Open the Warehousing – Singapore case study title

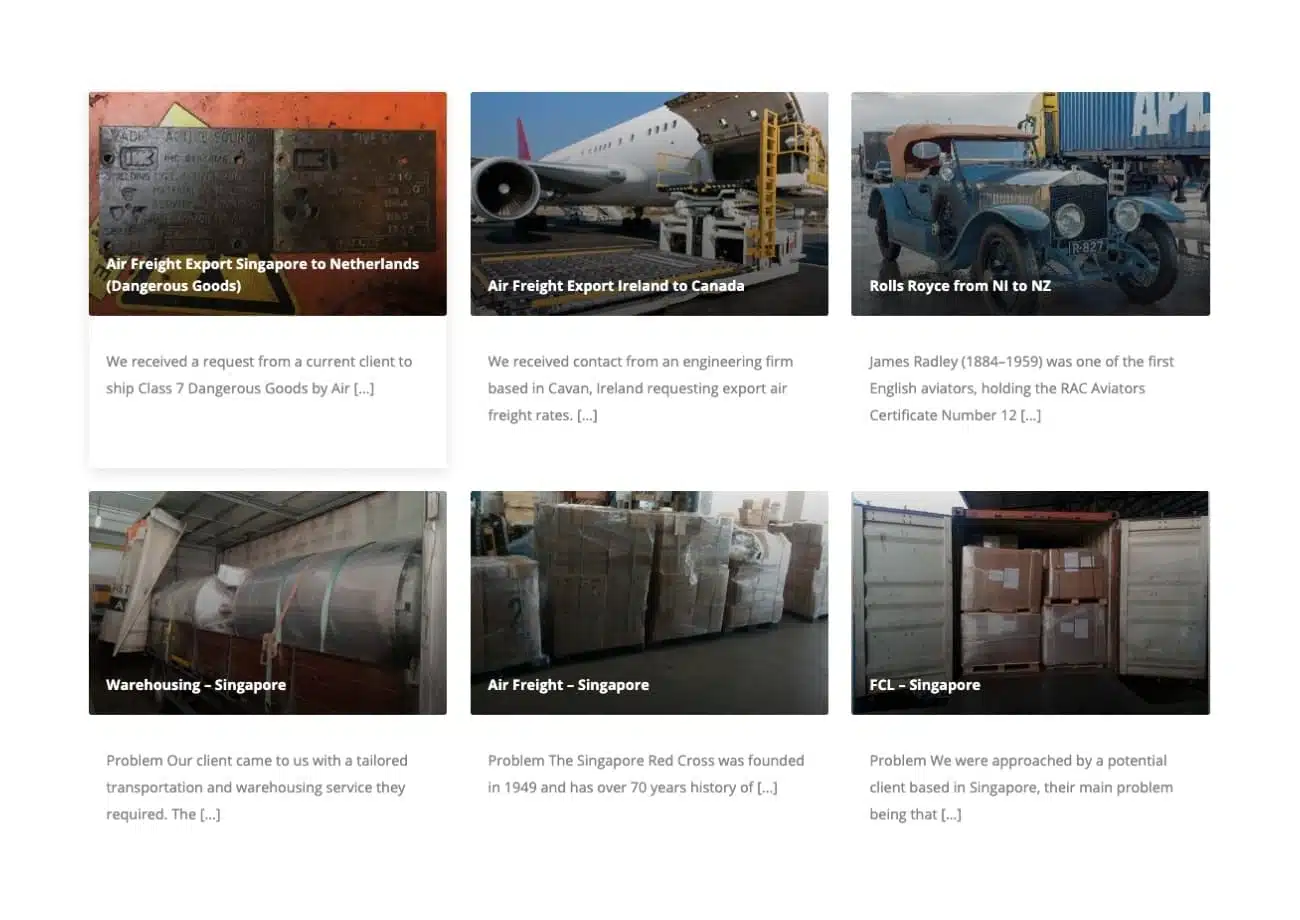point(196,685)
